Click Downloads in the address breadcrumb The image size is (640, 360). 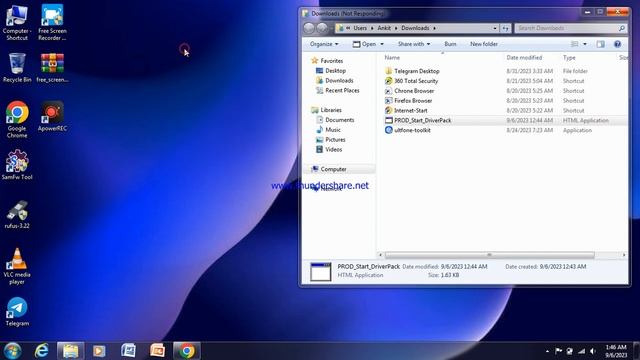[x=415, y=28]
